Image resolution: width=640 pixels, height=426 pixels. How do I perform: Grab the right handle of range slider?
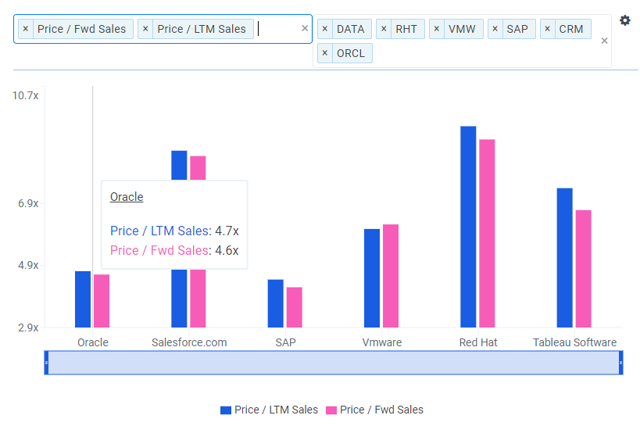pos(621,362)
